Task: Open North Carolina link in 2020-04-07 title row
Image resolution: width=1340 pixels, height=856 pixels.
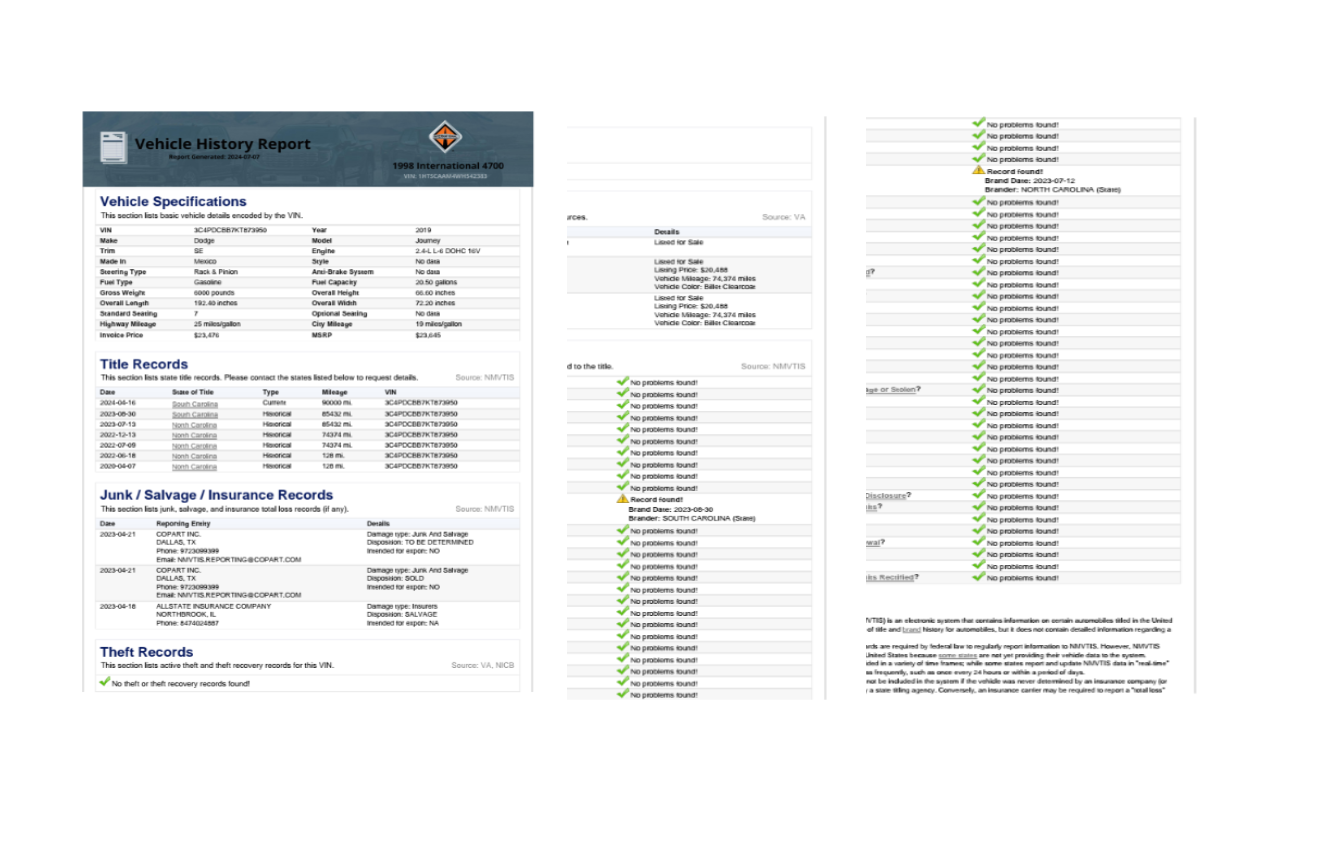Action: [x=194, y=467]
